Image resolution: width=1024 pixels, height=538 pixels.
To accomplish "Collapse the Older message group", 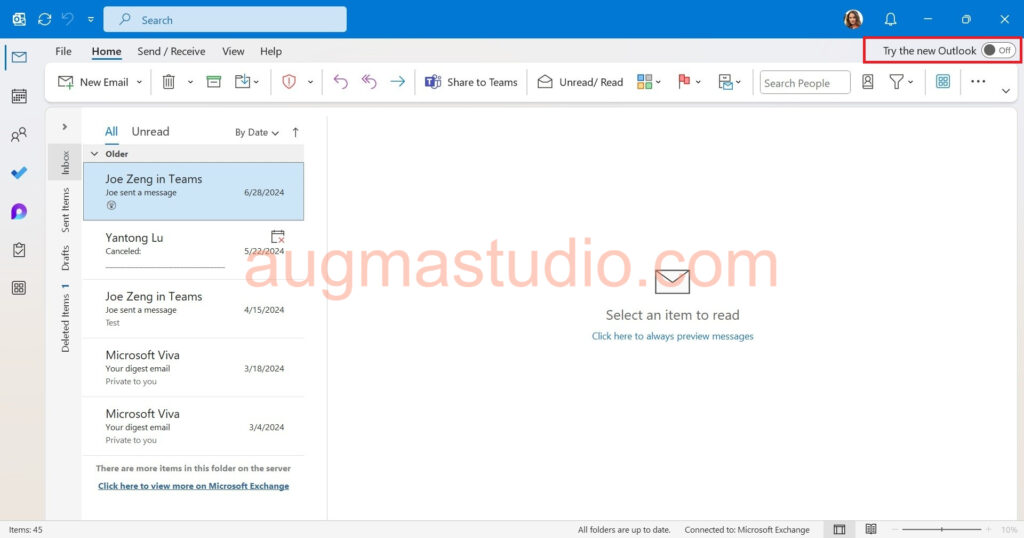I will coord(95,154).
